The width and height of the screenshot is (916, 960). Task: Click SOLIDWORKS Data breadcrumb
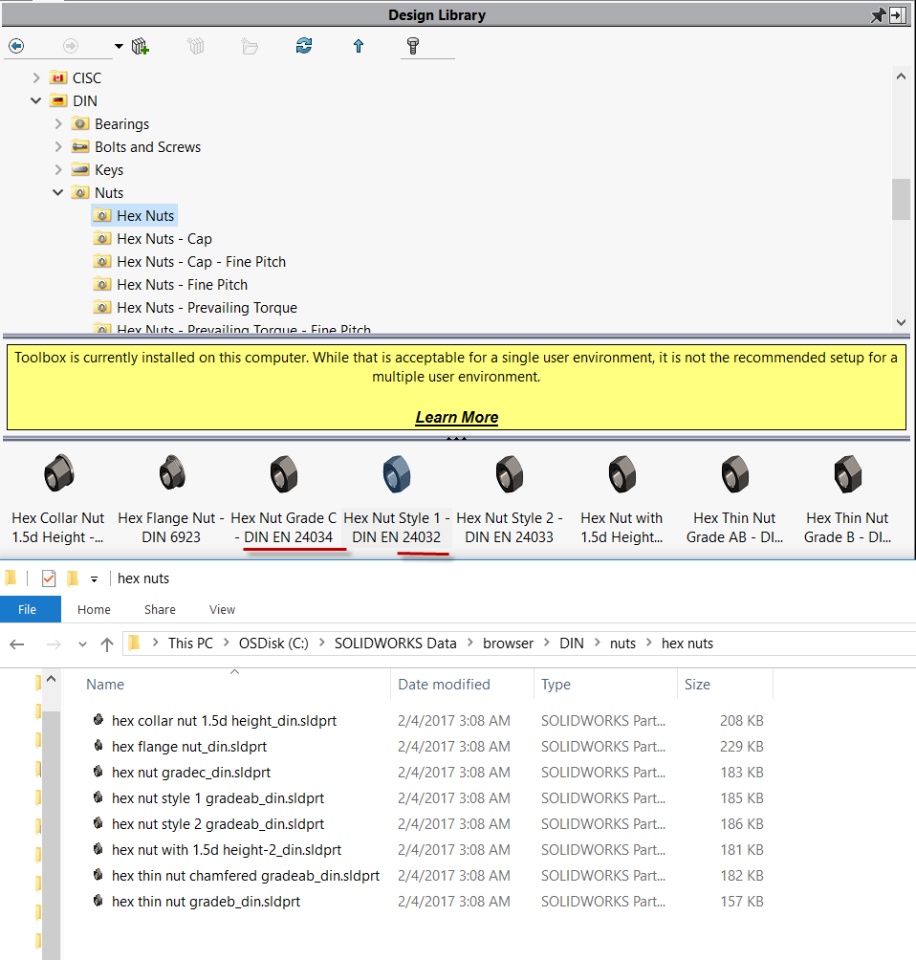395,643
